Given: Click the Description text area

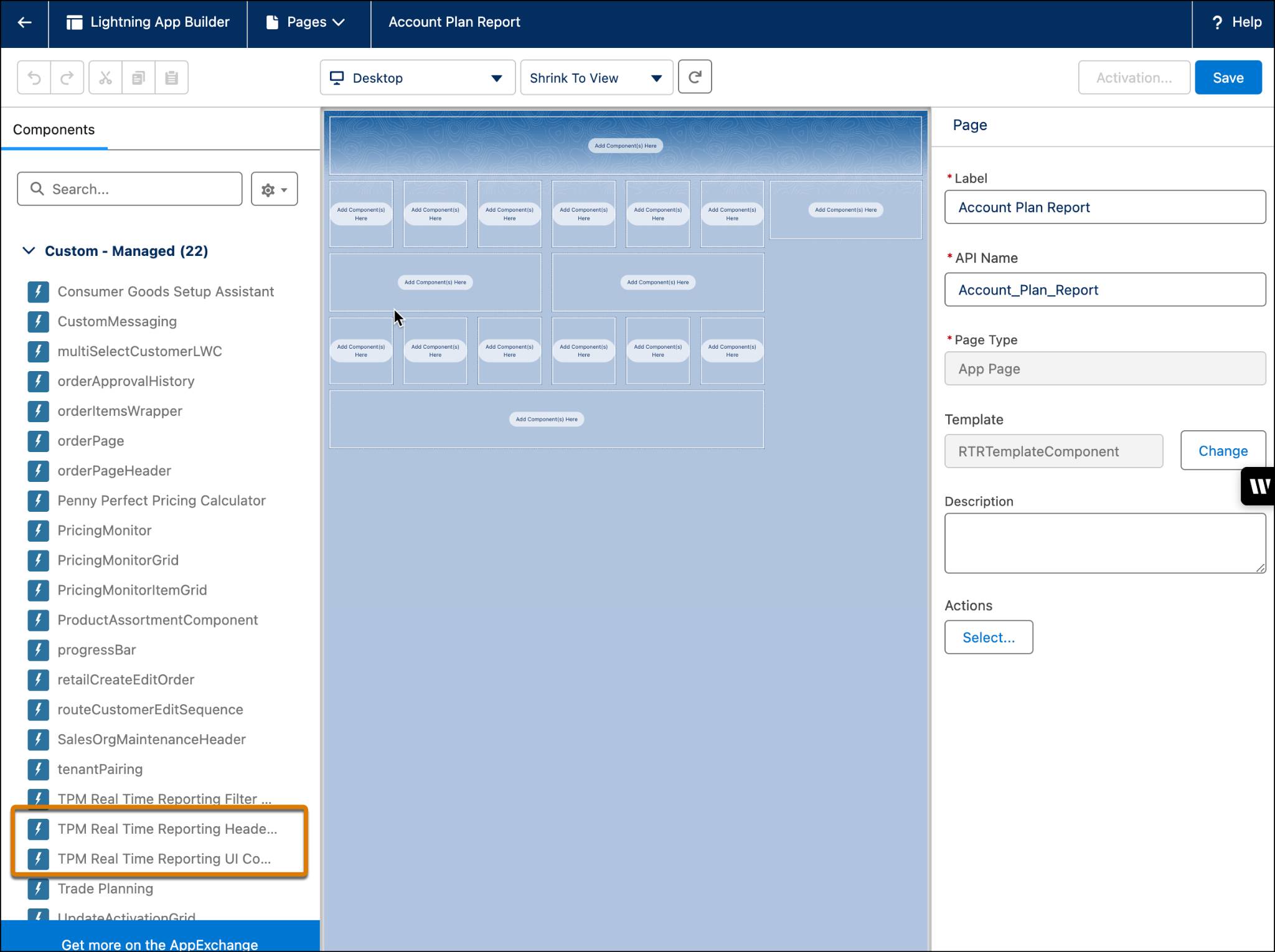Looking at the screenshot, I should (x=1105, y=544).
